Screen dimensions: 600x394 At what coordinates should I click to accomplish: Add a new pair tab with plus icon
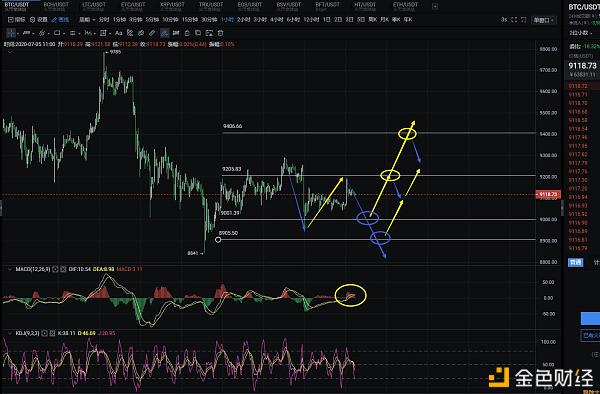coord(435,6)
